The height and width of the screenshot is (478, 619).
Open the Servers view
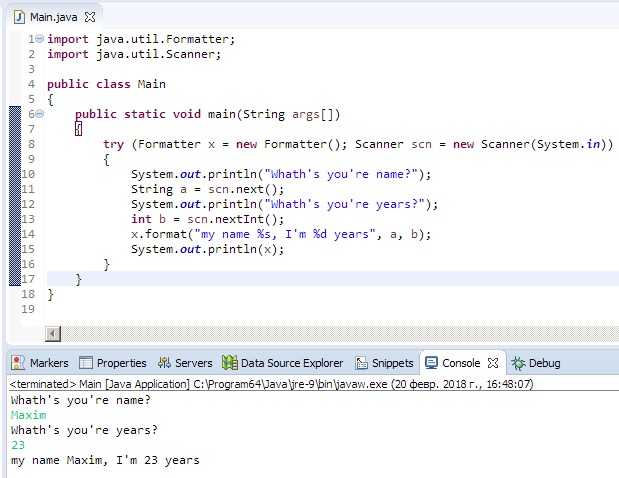pos(185,363)
